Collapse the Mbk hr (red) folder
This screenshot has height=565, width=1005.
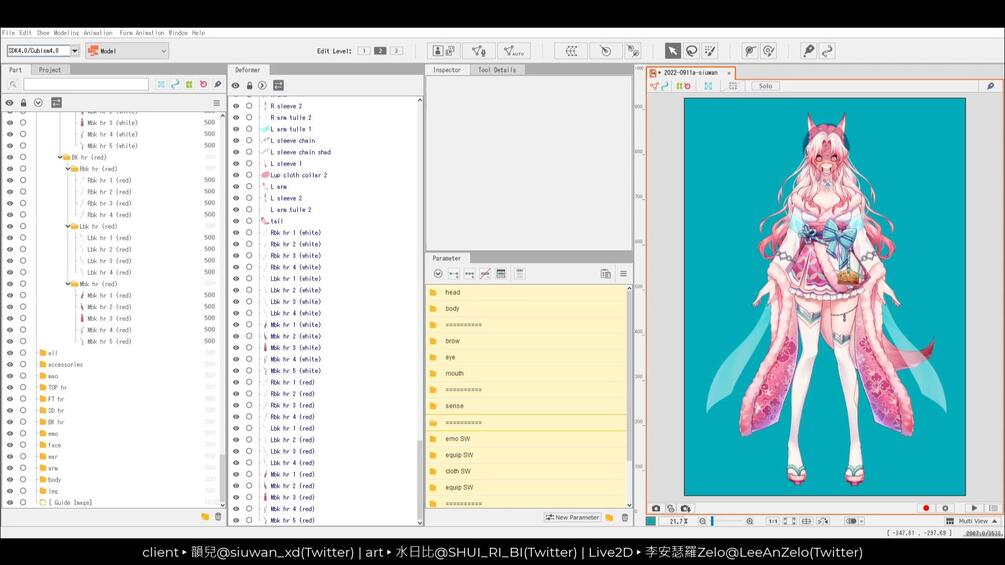[68, 284]
